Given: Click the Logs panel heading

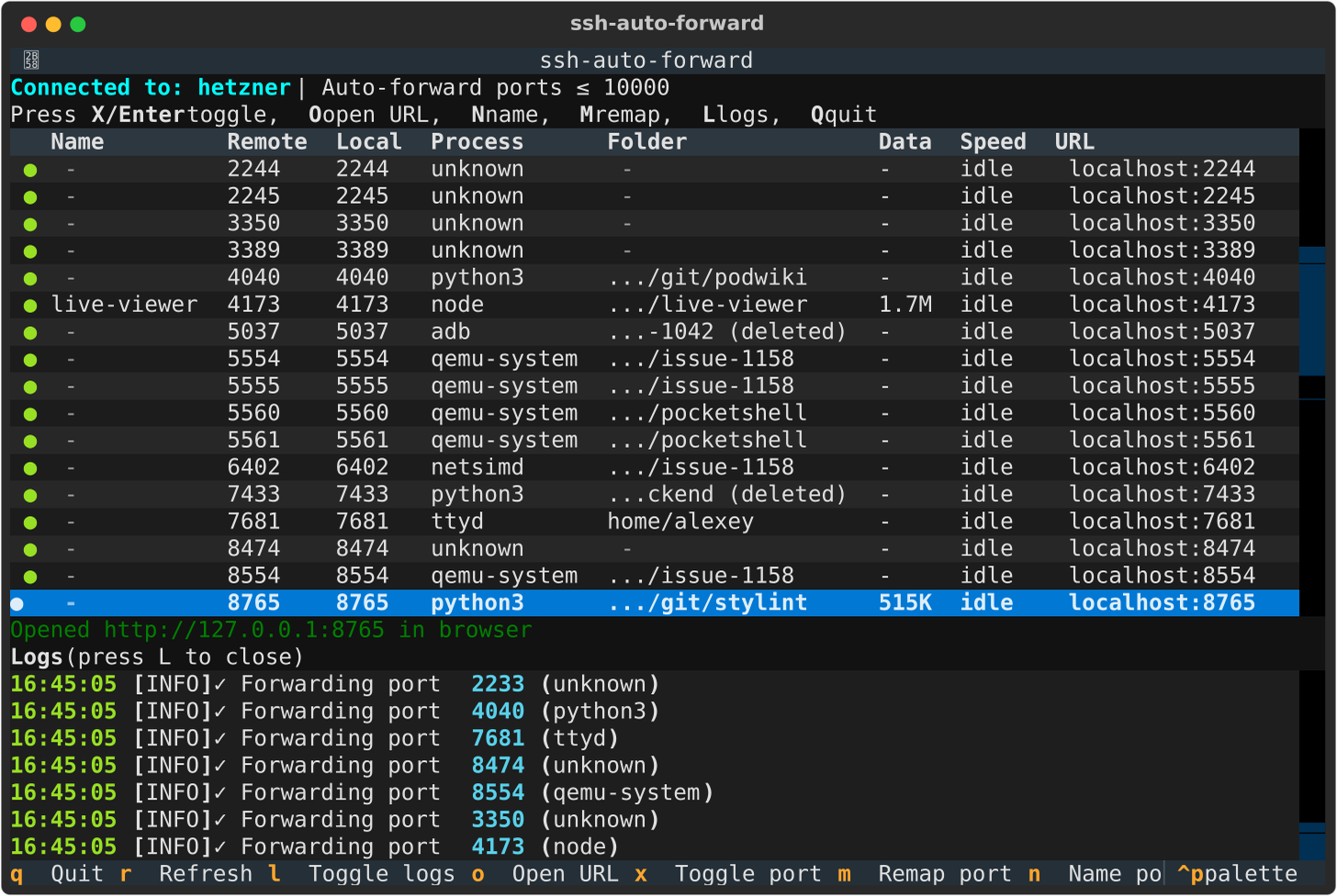Looking at the screenshot, I should (156, 657).
